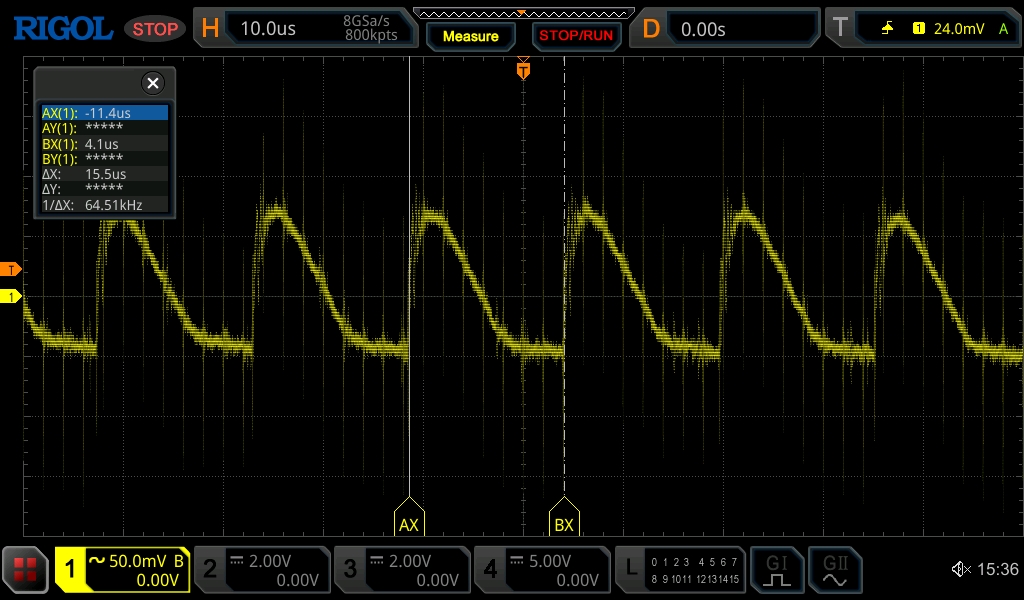This screenshot has height=600, width=1024.
Task: Enable channel 4 at 5.00V
Action: [542, 570]
